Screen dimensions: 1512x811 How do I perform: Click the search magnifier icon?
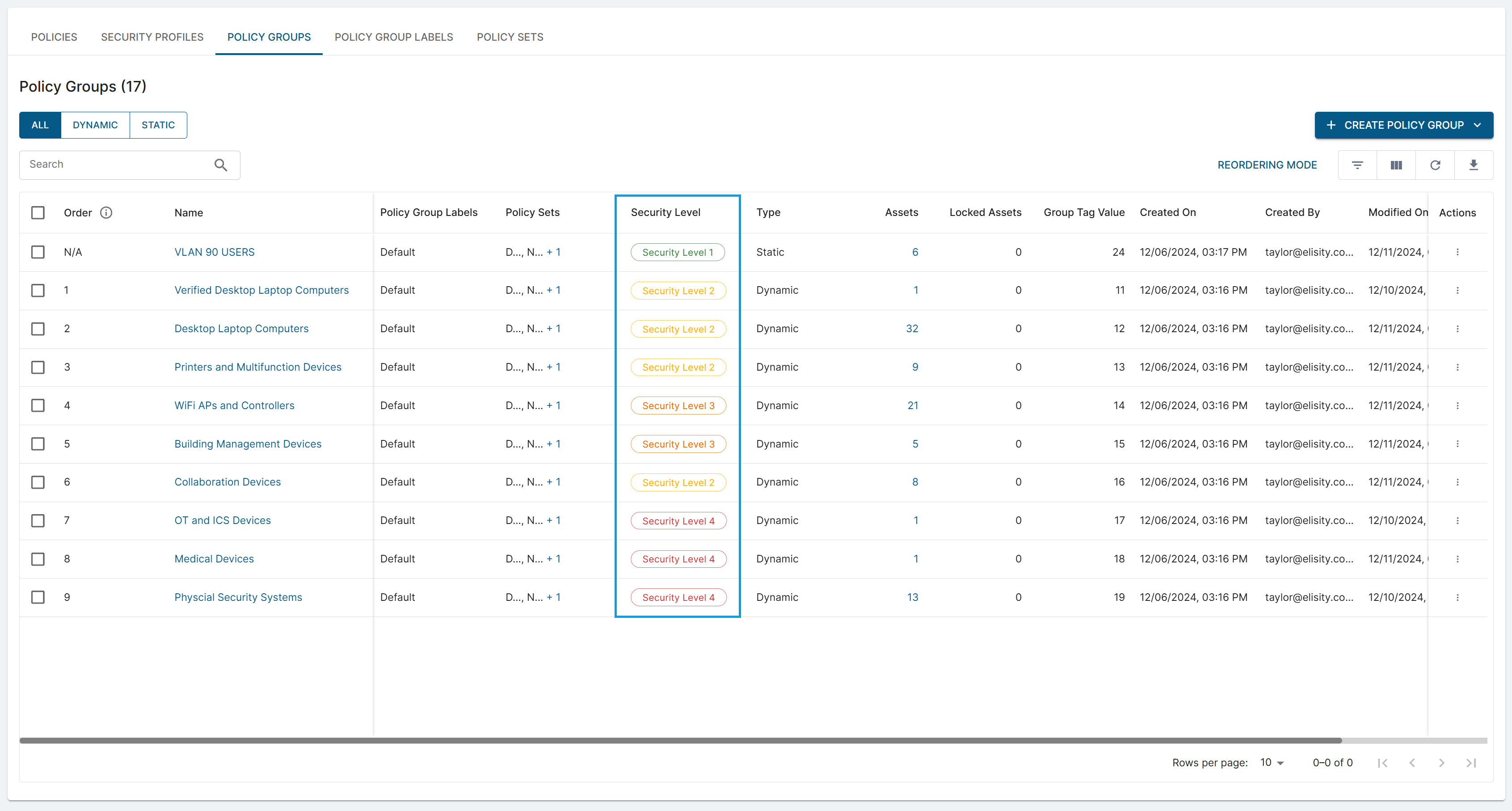pyautogui.click(x=221, y=165)
